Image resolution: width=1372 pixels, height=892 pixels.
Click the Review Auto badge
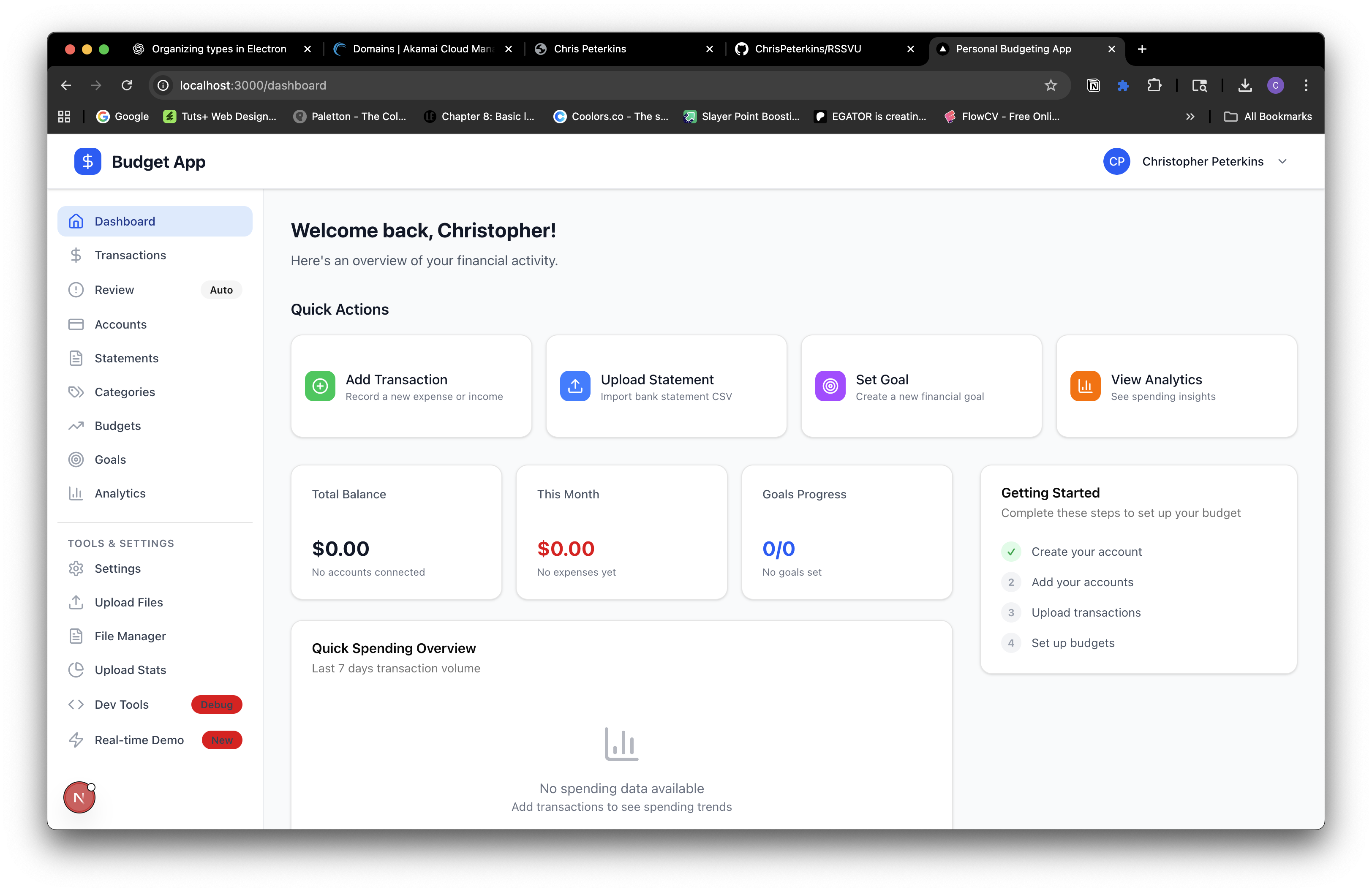pos(221,290)
